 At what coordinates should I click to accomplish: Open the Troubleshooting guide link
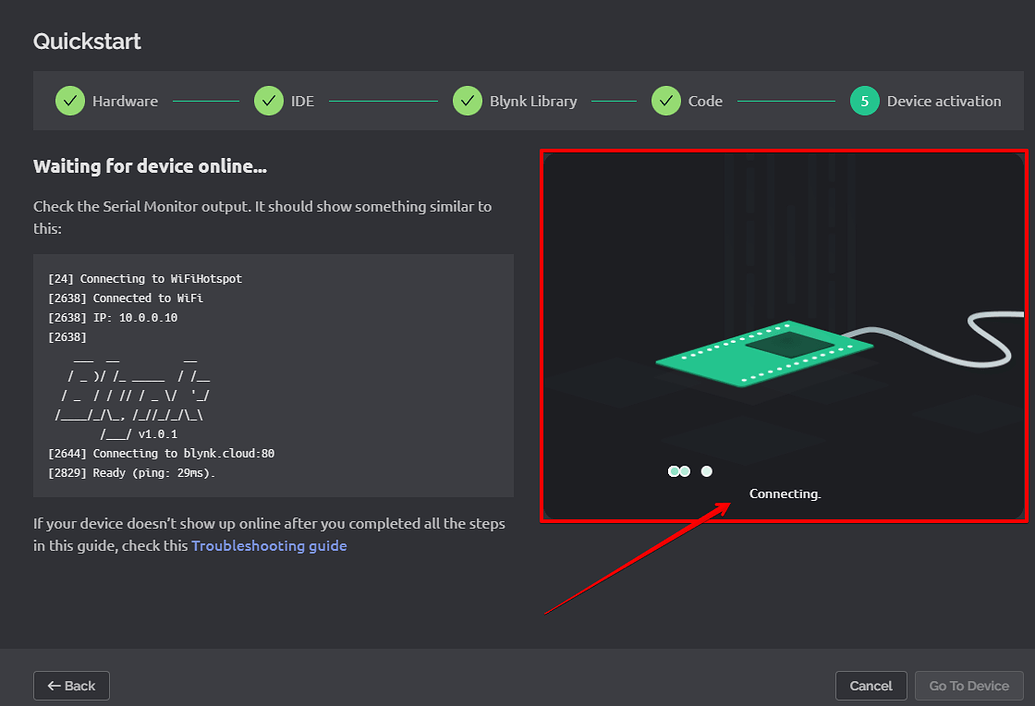pos(269,546)
